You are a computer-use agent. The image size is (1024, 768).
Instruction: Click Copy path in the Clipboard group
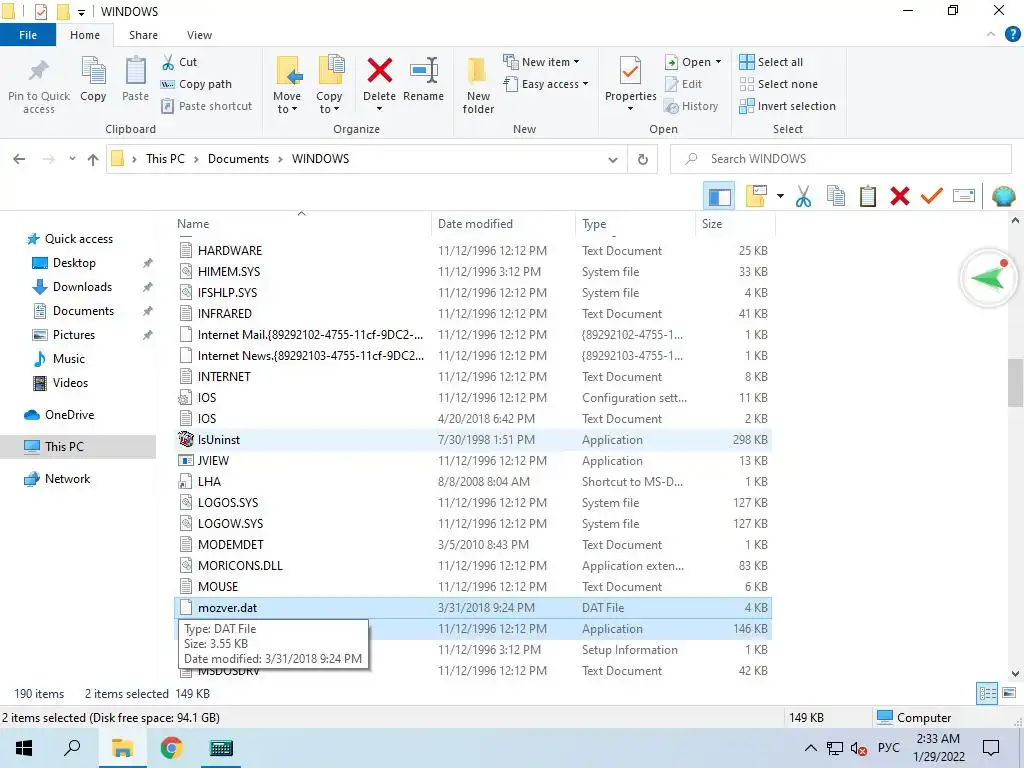click(x=197, y=84)
